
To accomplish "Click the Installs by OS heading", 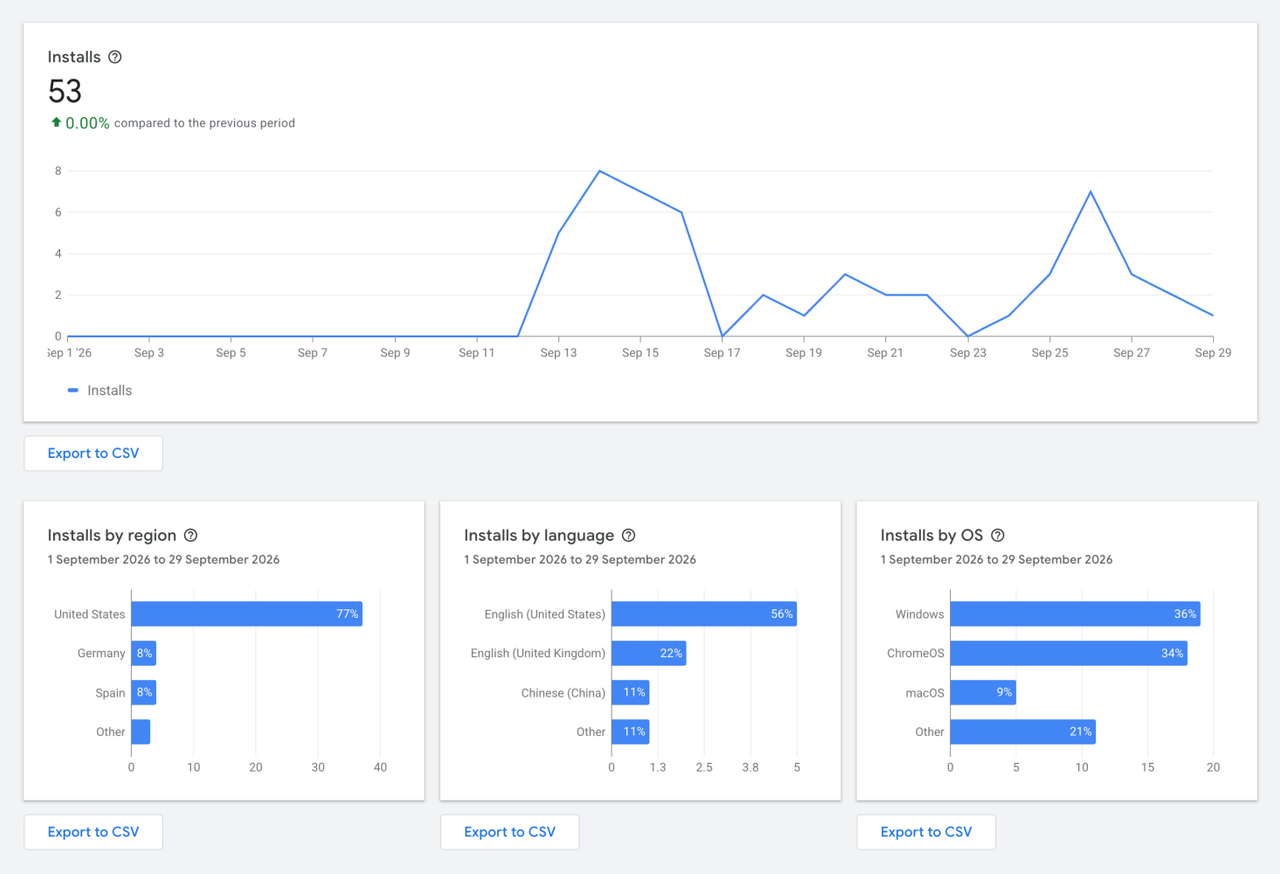I will [932, 535].
